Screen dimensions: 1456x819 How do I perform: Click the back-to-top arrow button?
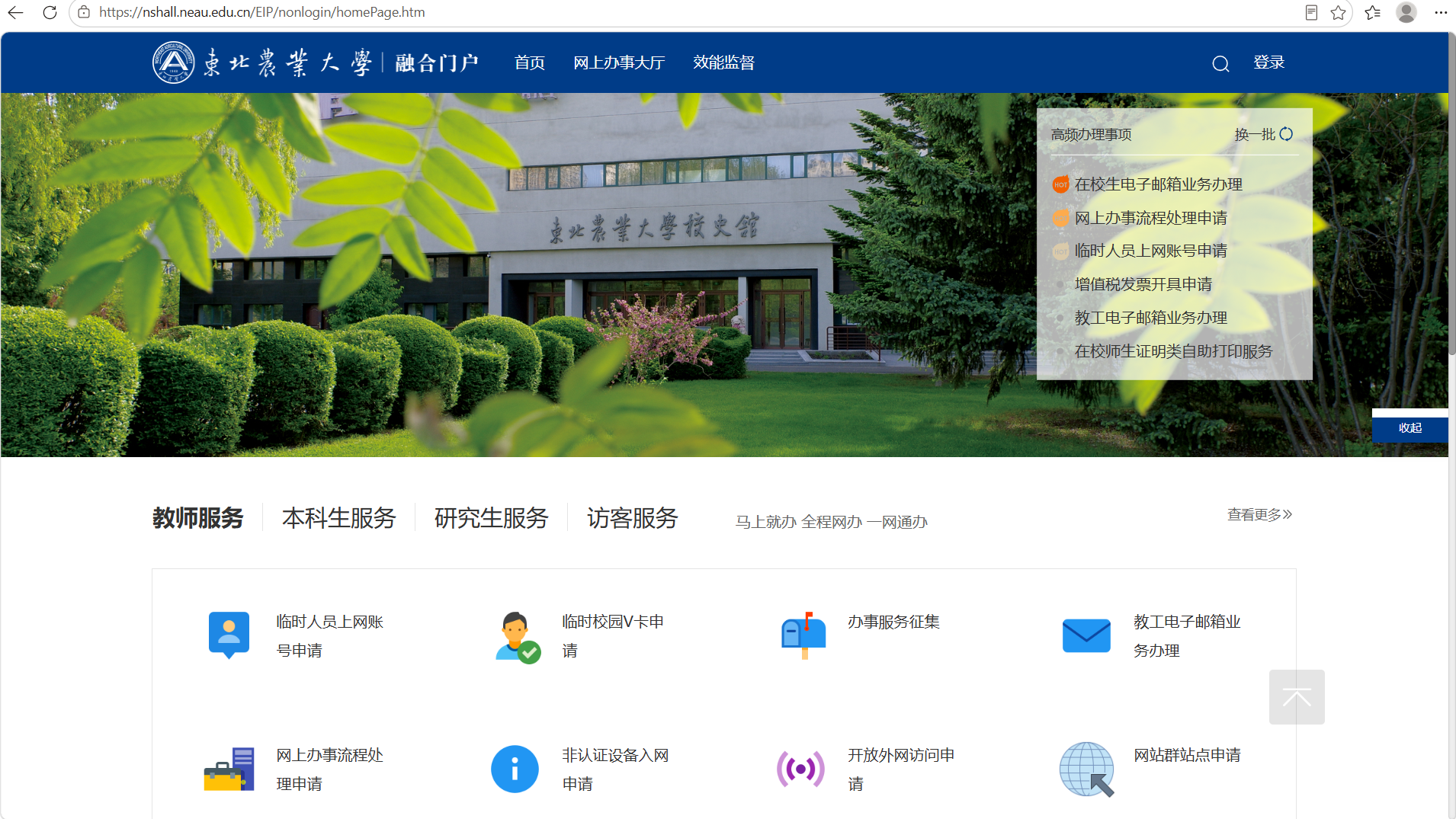[1297, 697]
